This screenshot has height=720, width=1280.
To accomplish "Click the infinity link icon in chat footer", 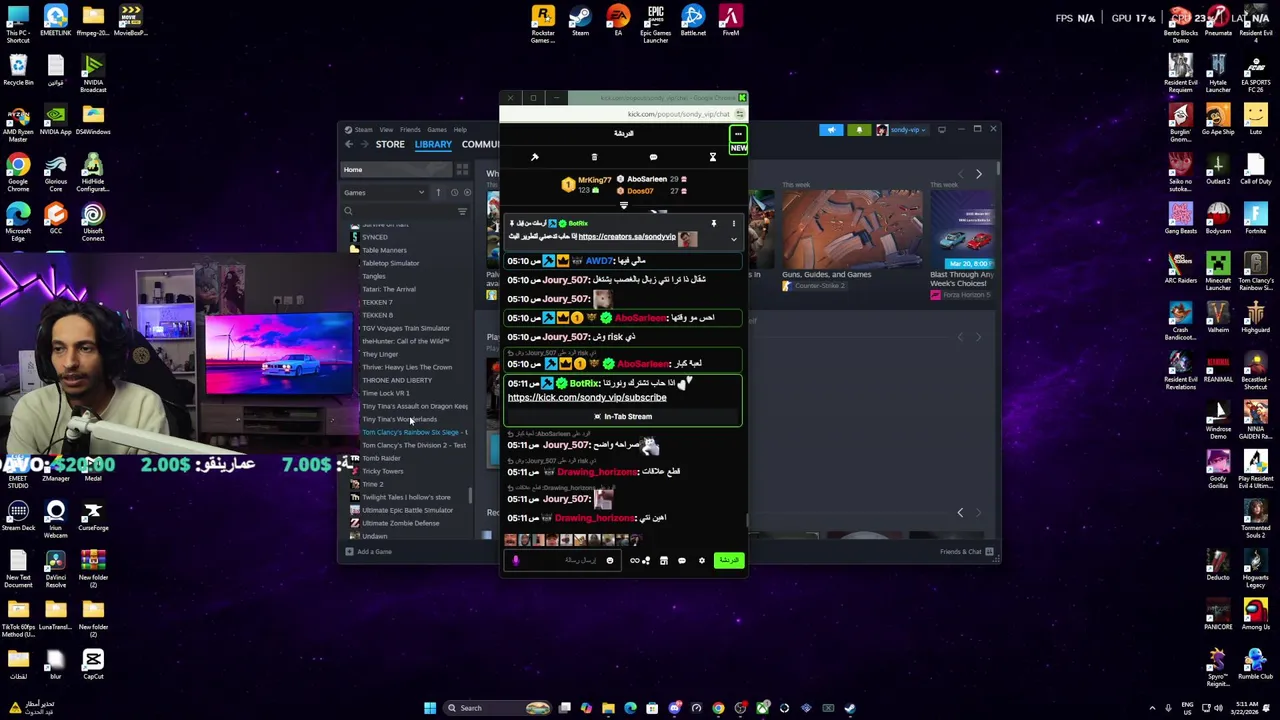I will click(634, 561).
